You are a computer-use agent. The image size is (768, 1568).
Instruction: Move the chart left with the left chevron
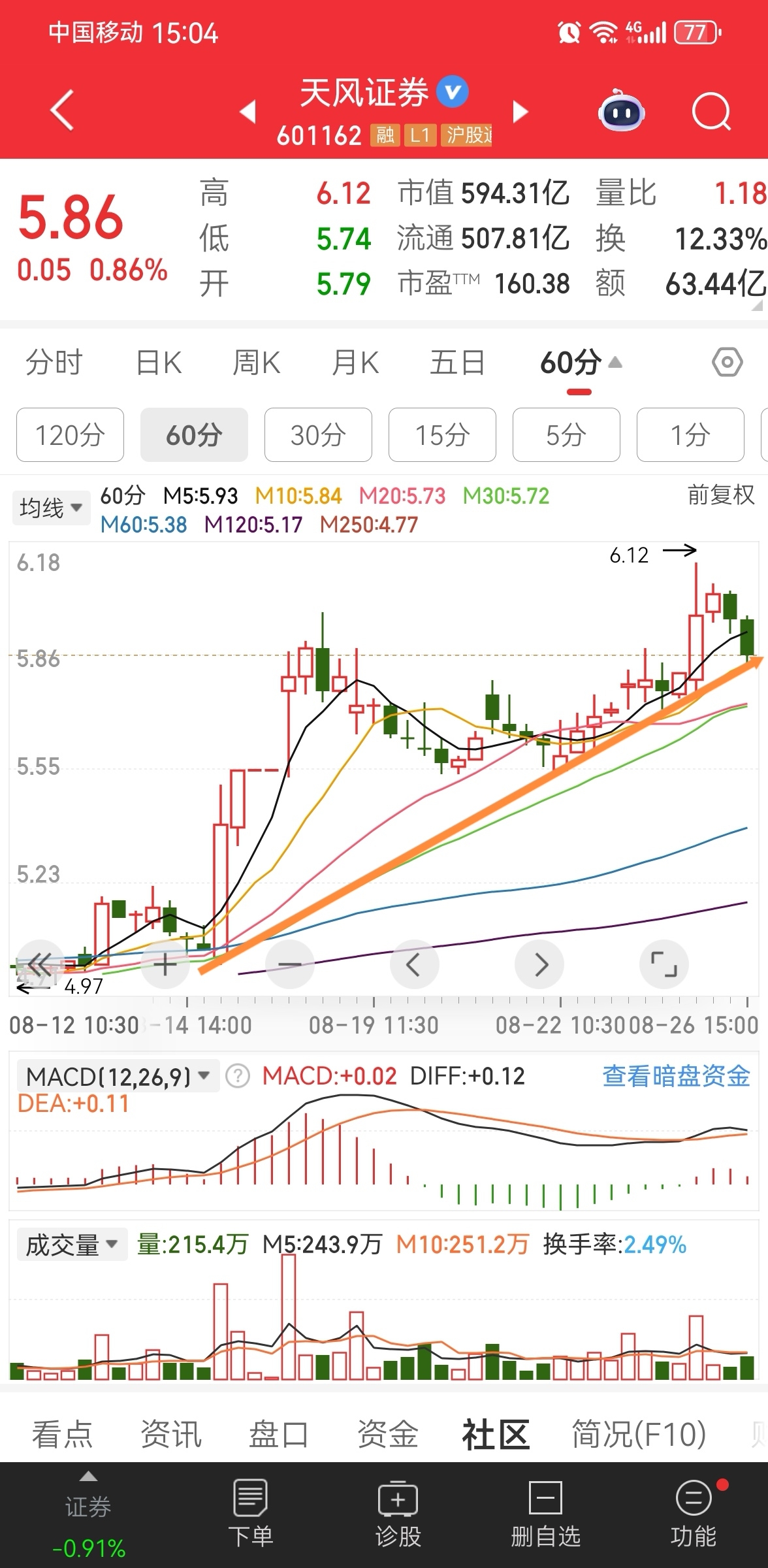(414, 964)
